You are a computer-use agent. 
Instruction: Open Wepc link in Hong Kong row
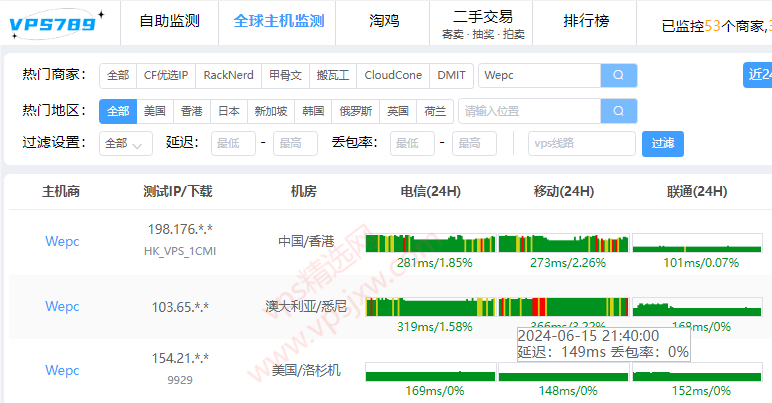pyautogui.click(x=62, y=241)
